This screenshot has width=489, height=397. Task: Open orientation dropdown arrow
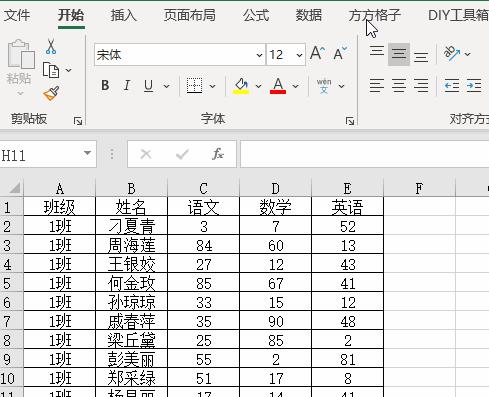(468, 54)
